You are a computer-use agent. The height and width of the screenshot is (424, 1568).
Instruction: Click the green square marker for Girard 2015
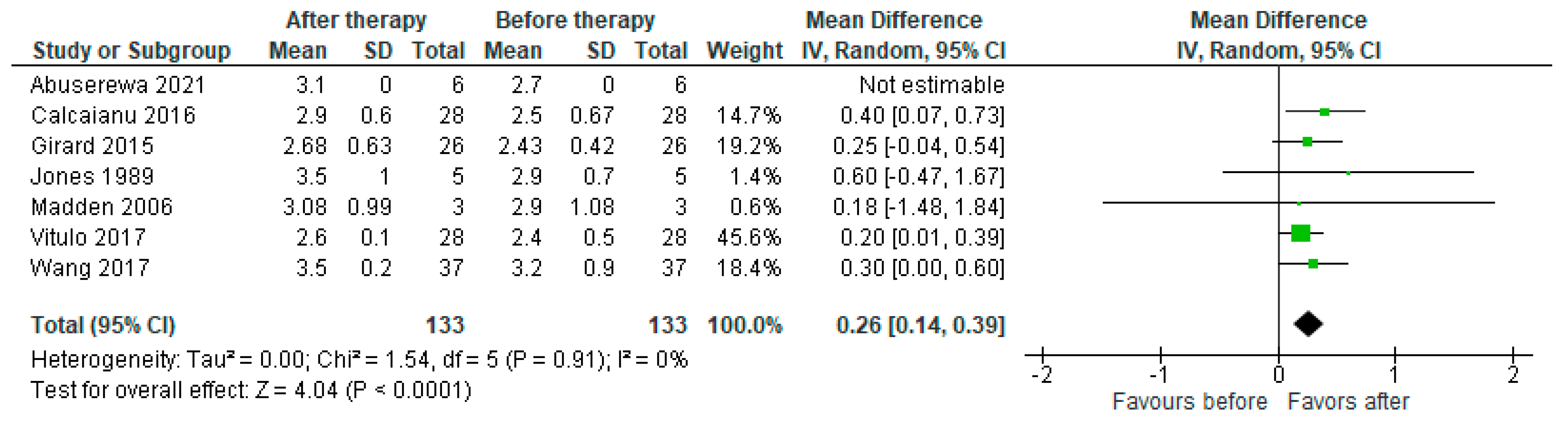click(x=1307, y=142)
